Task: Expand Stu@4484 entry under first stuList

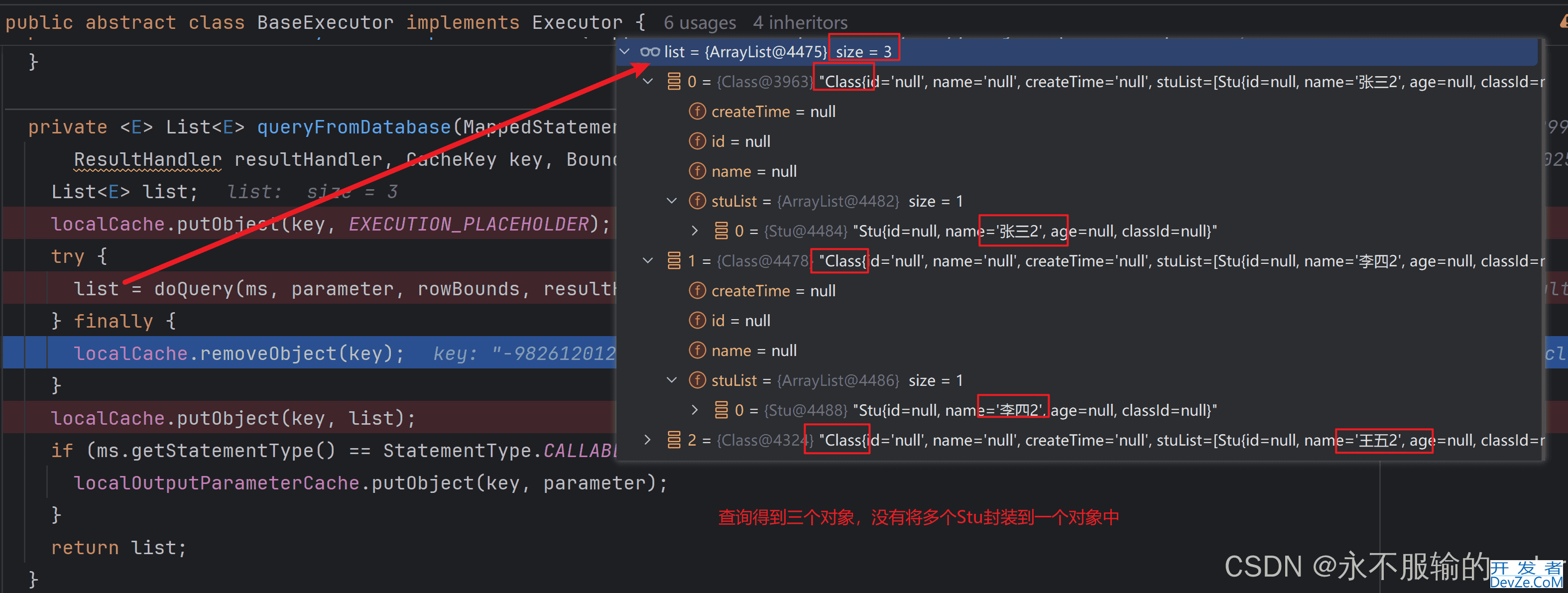Action: [x=695, y=231]
